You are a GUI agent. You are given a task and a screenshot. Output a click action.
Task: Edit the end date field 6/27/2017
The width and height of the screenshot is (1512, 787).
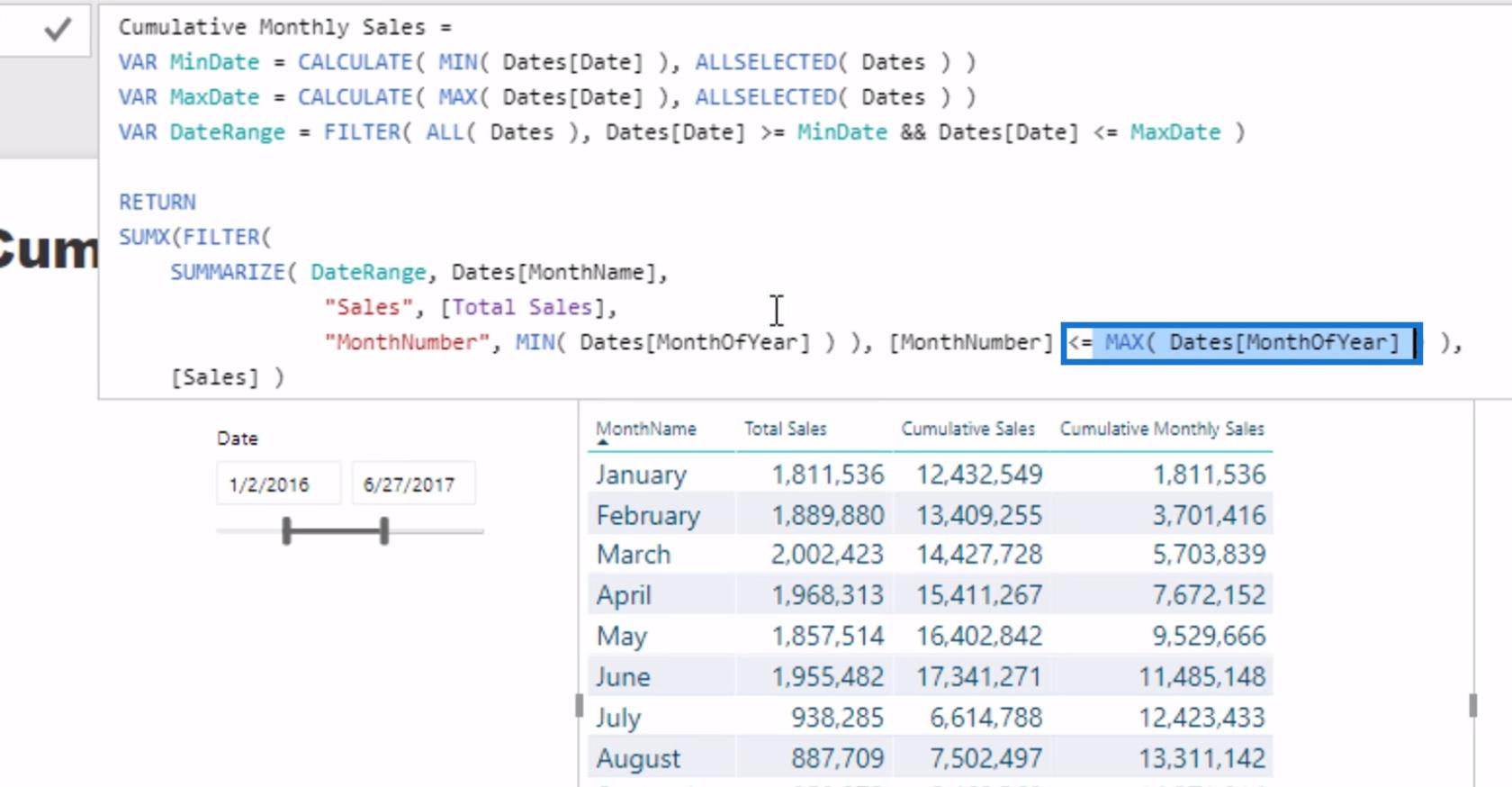(413, 484)
